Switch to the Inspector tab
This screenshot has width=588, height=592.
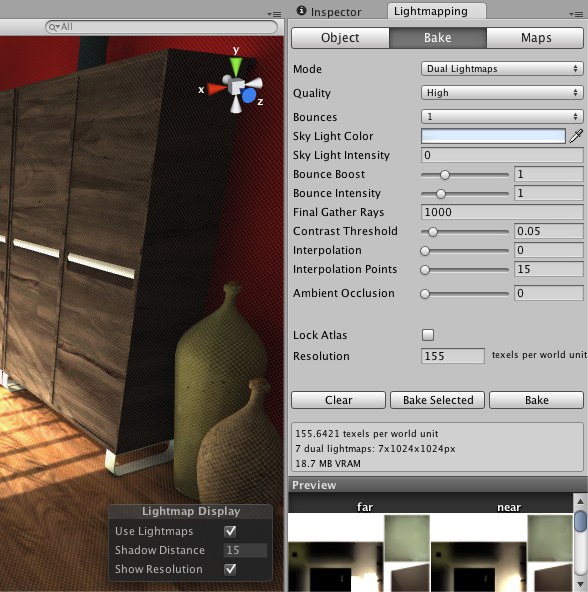click(330, 11)
